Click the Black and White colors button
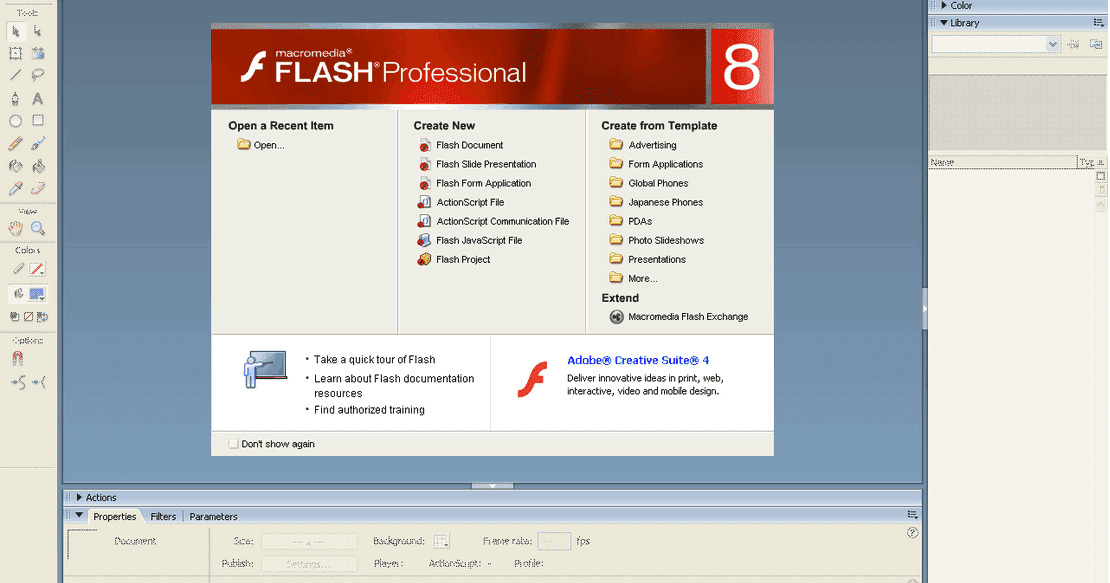 tap(14, 317)
